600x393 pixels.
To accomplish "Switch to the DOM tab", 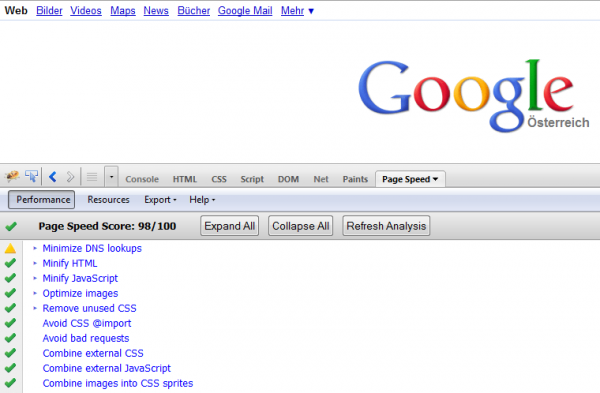I will click(x=288, y=179).
